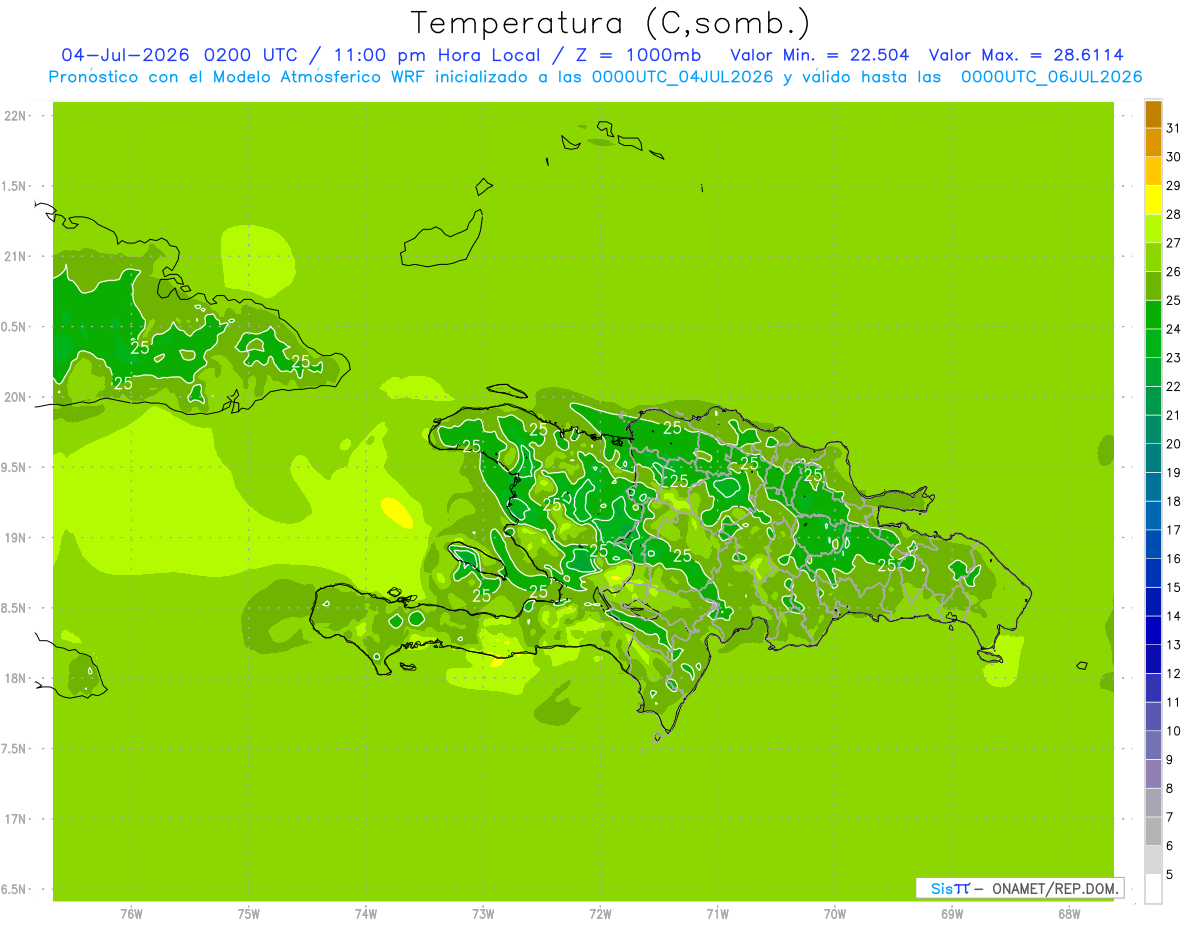Click the '8.5N' latitude axis label
Image resolution: width=1200 pixels, height=927 pixels.
pos(14,608)
